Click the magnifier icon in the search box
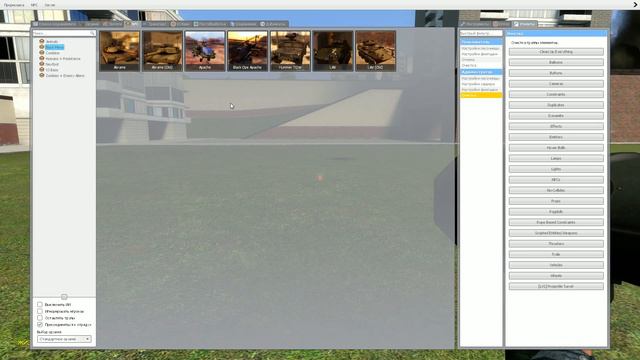This screenshot has width=640, height=360. pos(92,33)
